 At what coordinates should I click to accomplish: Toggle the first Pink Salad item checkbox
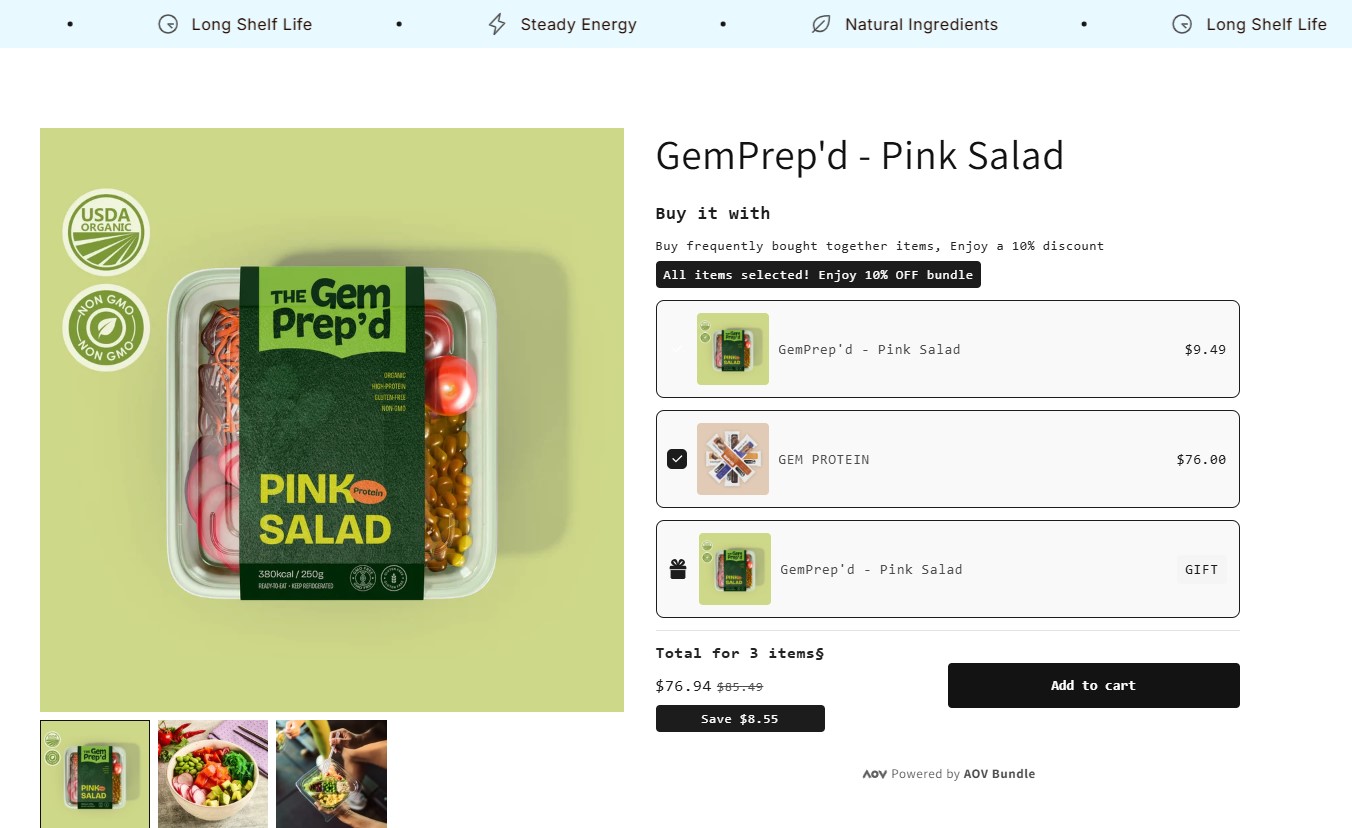click(677, 349)
